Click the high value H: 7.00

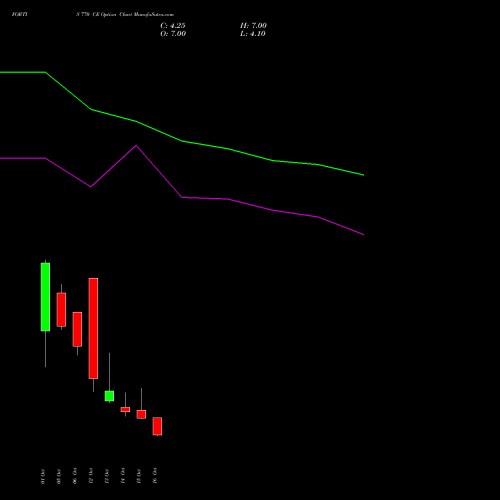(x=253, y=26)
